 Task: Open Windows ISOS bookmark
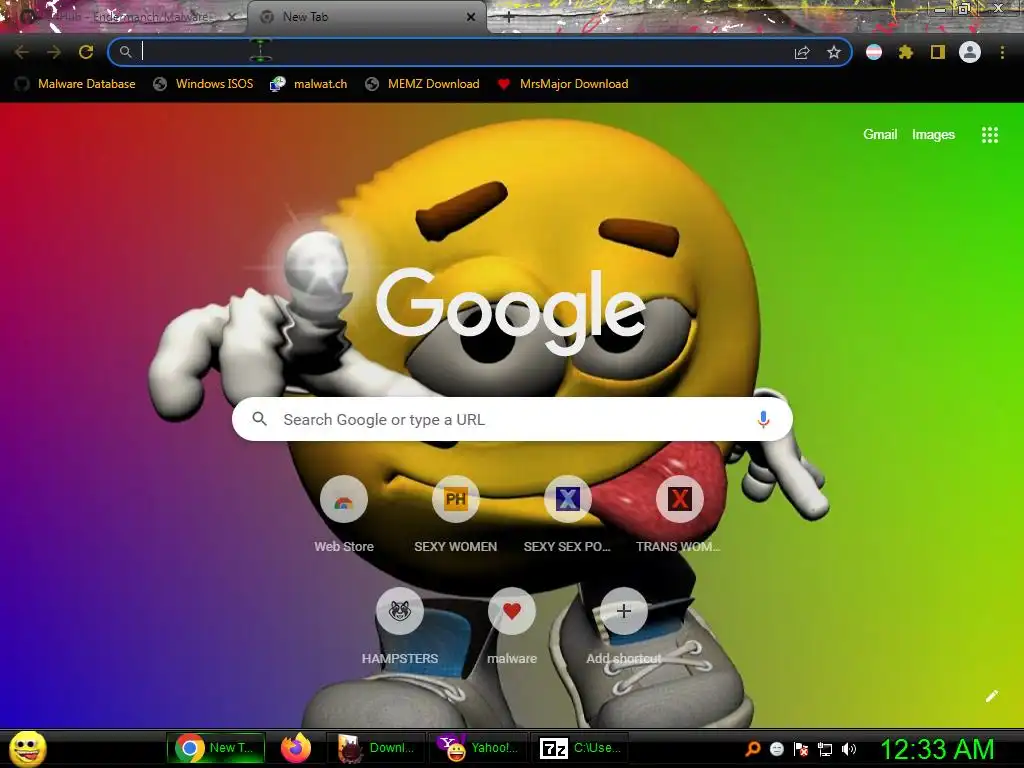203,84
